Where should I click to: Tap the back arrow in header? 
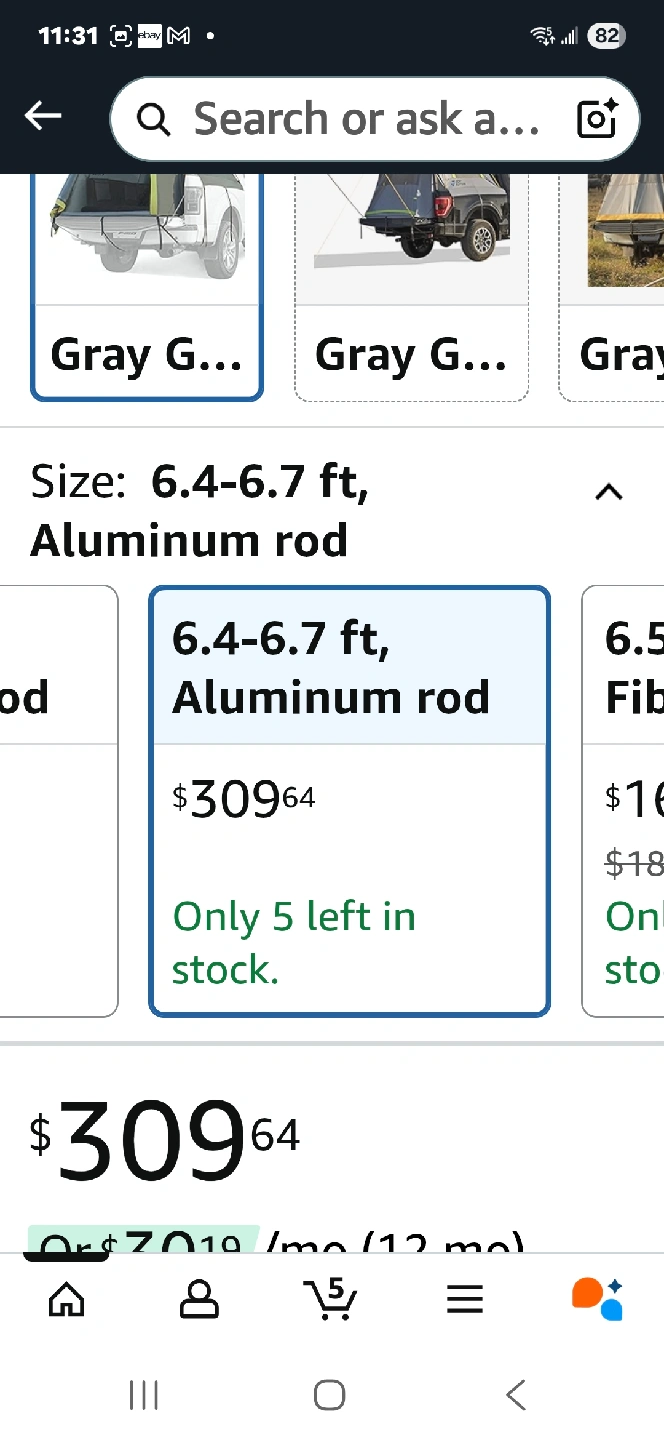click(43, 117)
